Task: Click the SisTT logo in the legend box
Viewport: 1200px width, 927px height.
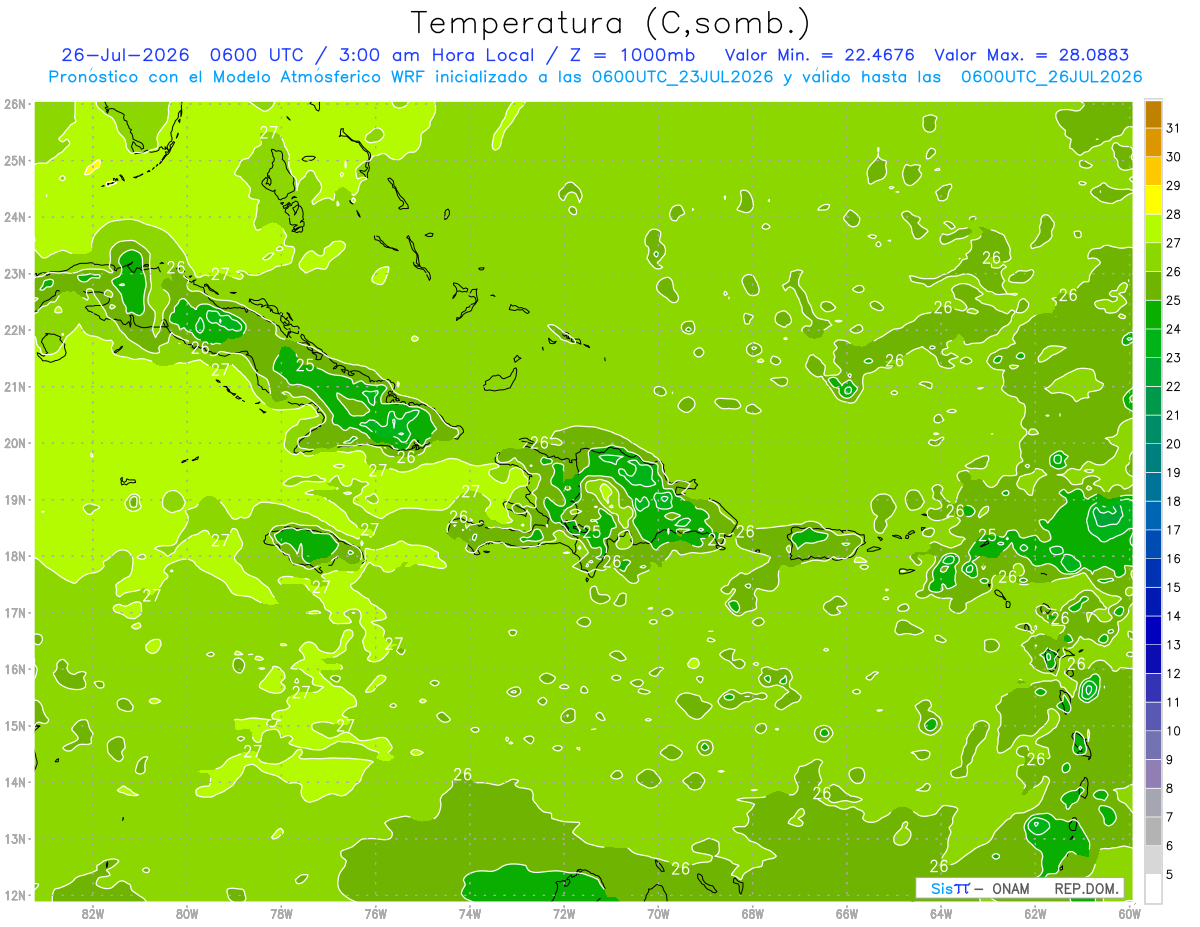Action: point(950,888)
